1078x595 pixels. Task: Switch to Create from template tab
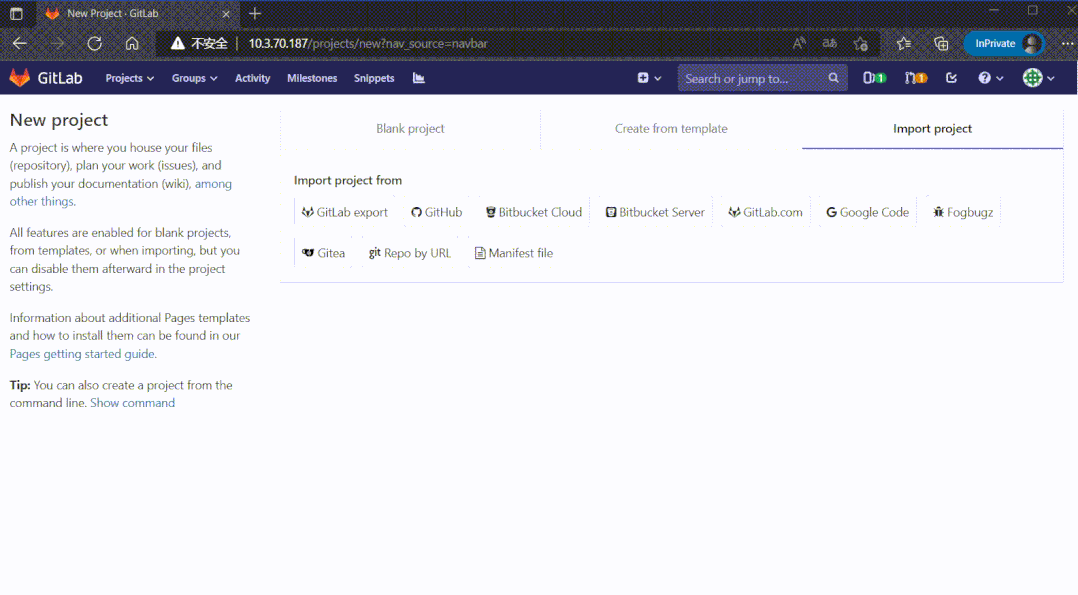coord(671,129)
